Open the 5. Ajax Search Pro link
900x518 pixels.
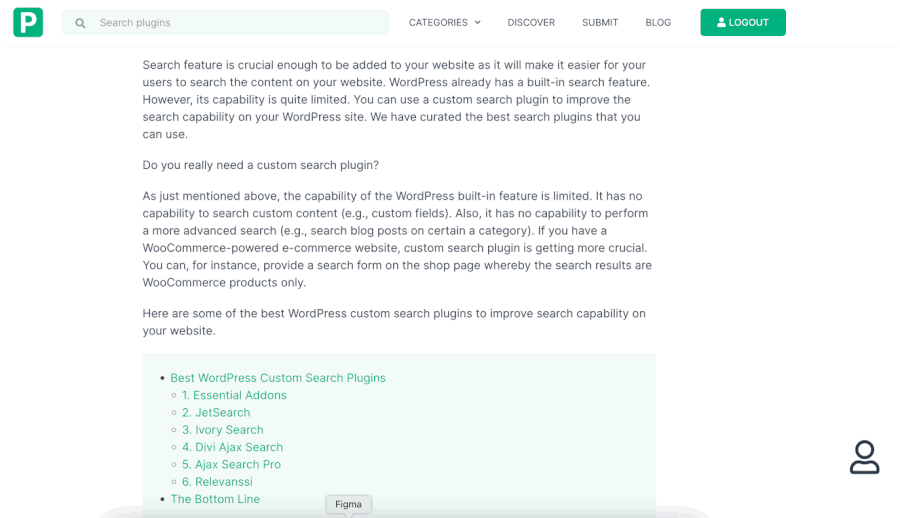[231, 464]
